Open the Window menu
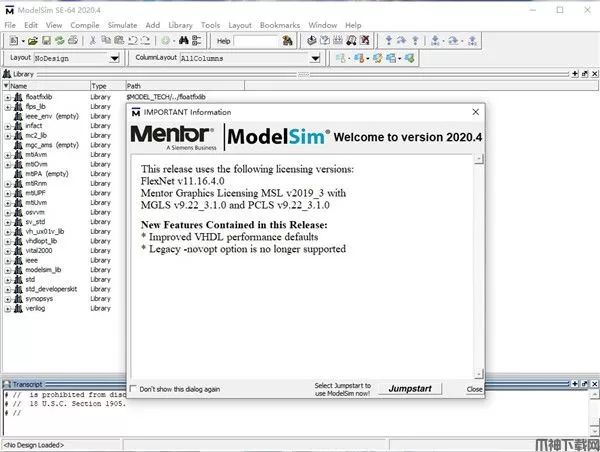 [323, 25]
